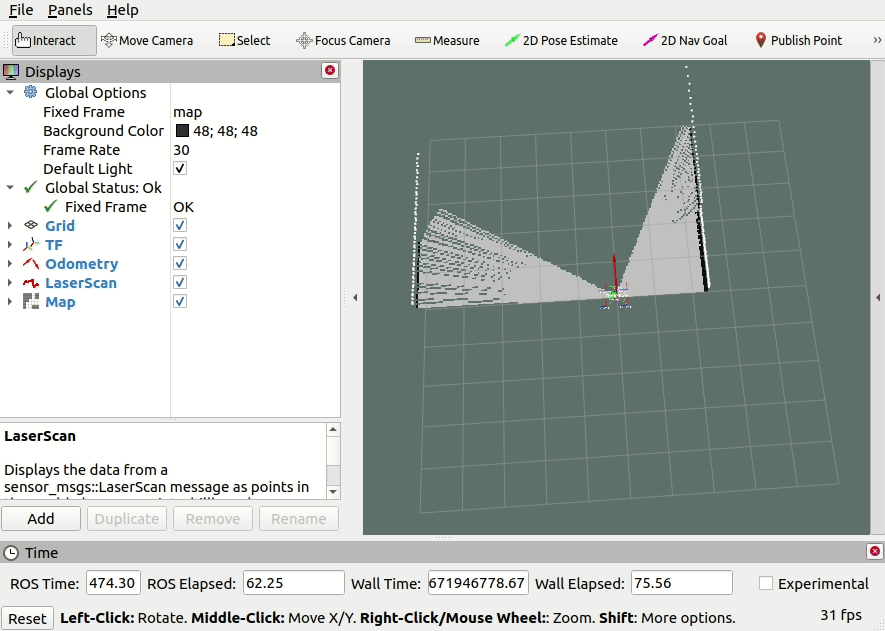Image resolution: width=885 pixels, height=631 pixels.
Task: Expand the Grid display properties
Action: coord(10,225)
